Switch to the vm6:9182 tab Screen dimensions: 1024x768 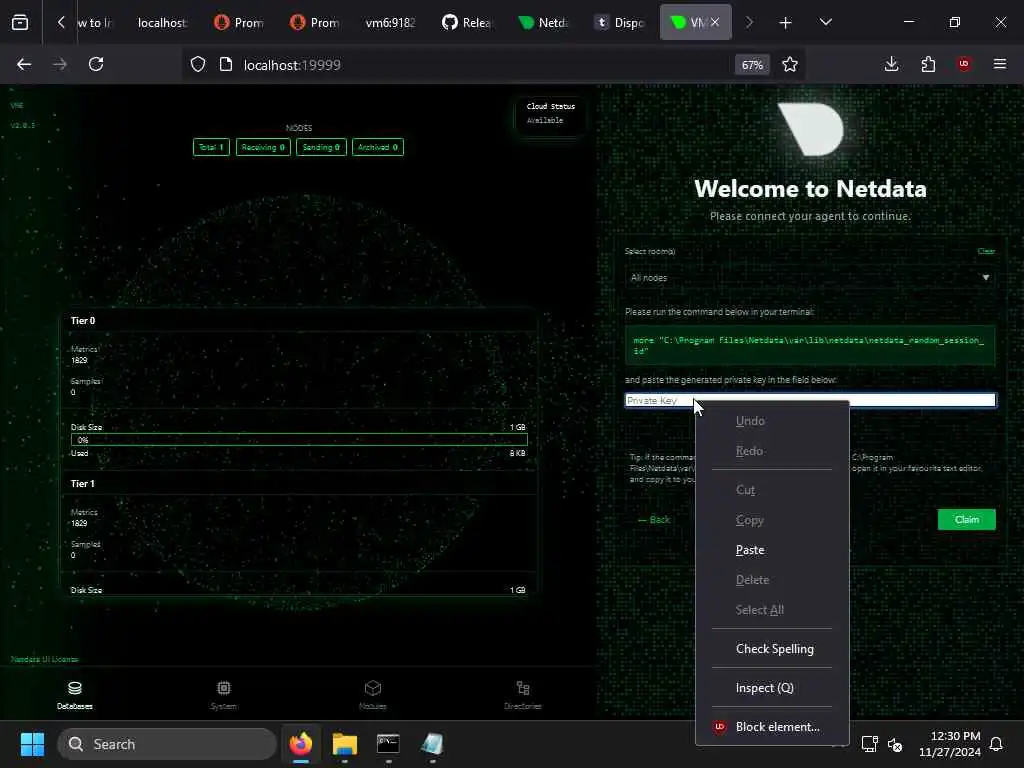390,23
